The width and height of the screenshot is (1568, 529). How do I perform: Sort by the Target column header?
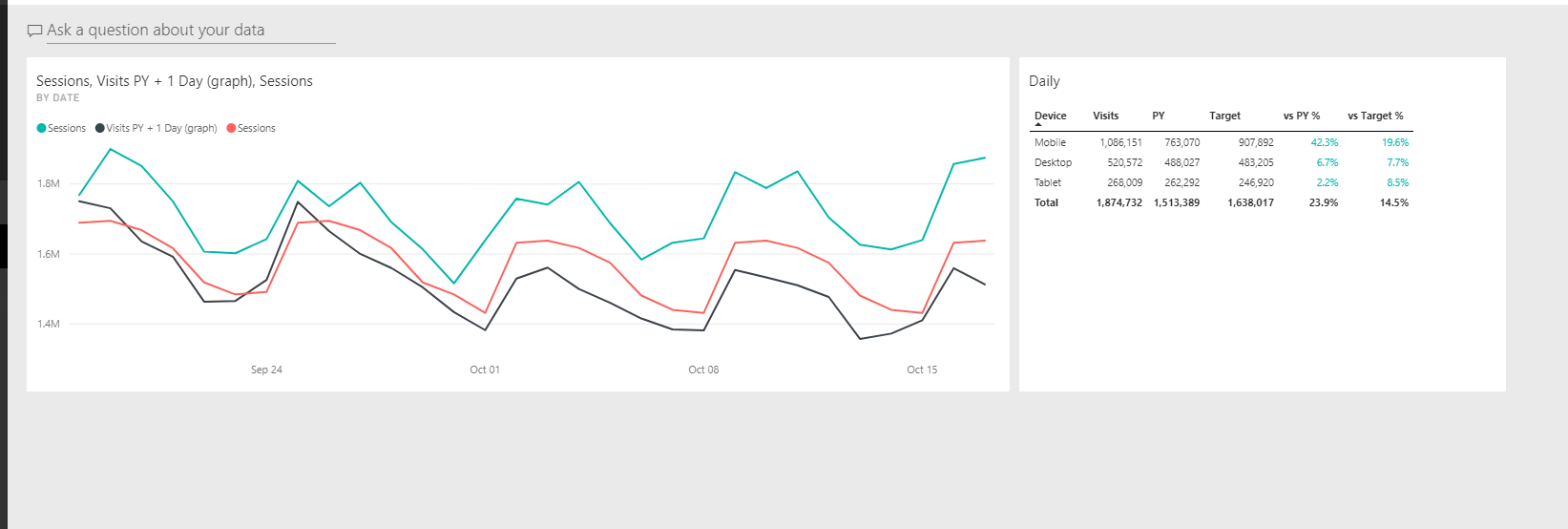point(1224,116)
